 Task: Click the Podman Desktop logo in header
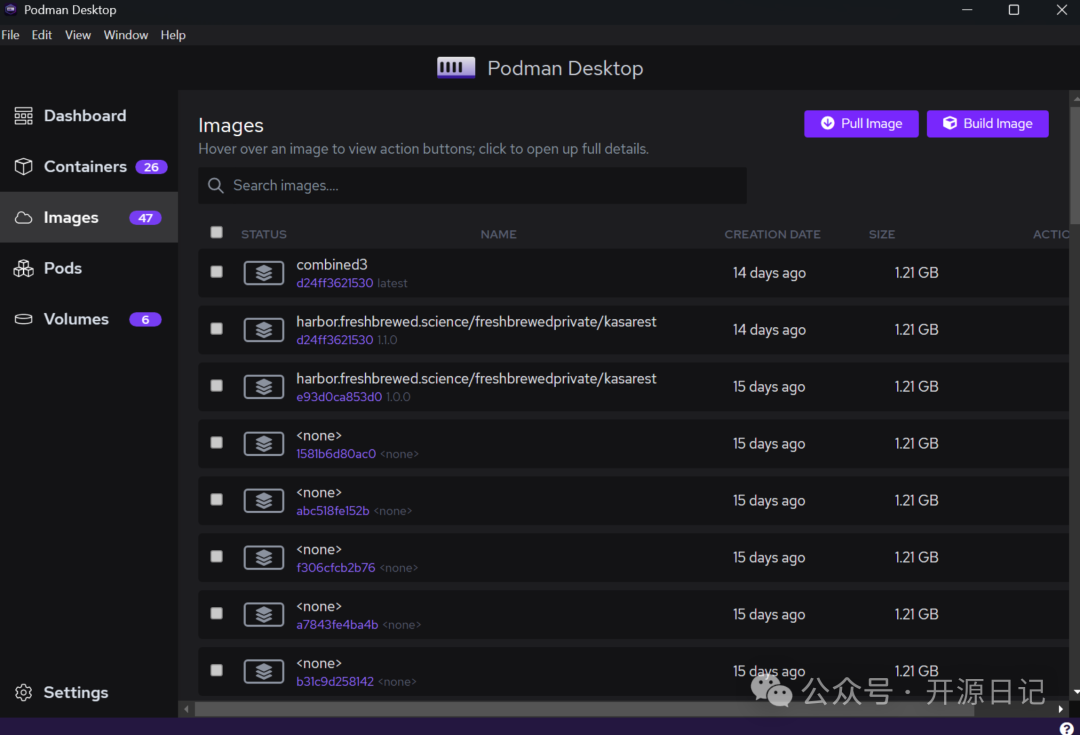456,68
